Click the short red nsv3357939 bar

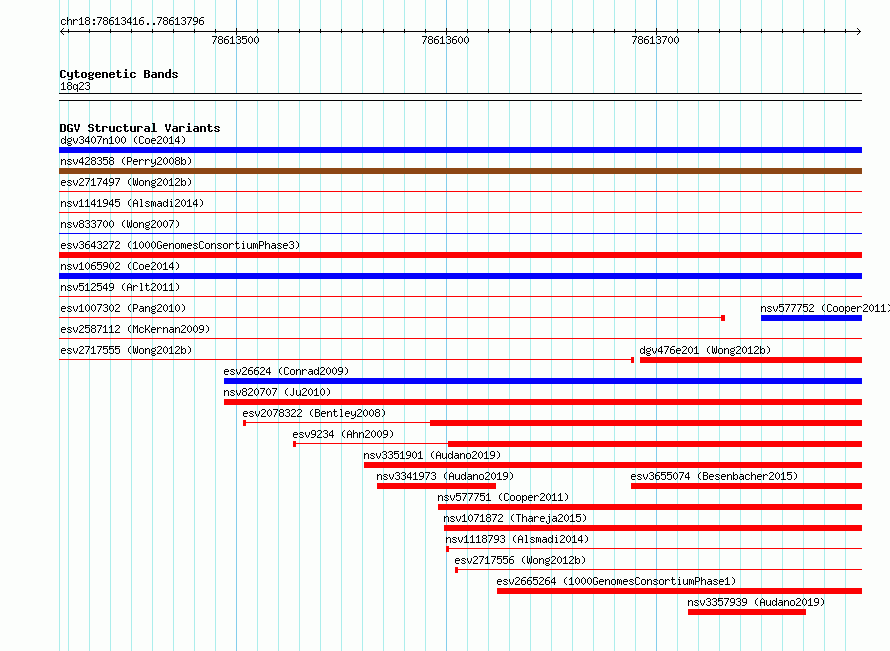[x=746, y=612]
